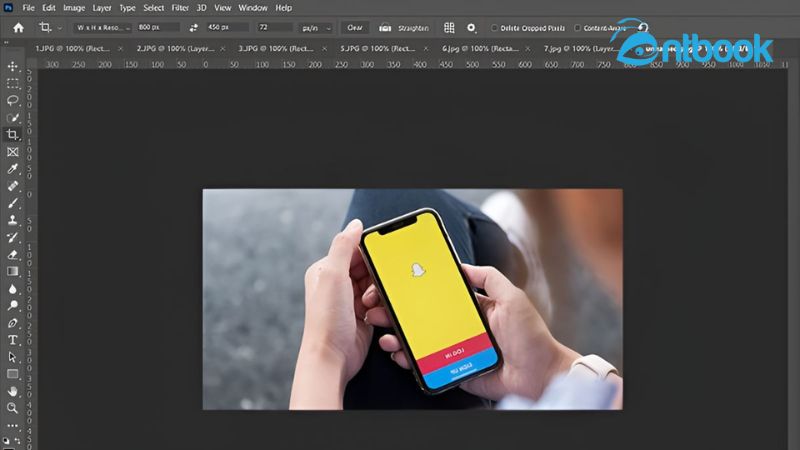This screenshot has width=800, height=450.
Task: Select the Healing Brush tool
Action: tap(12, 186)
